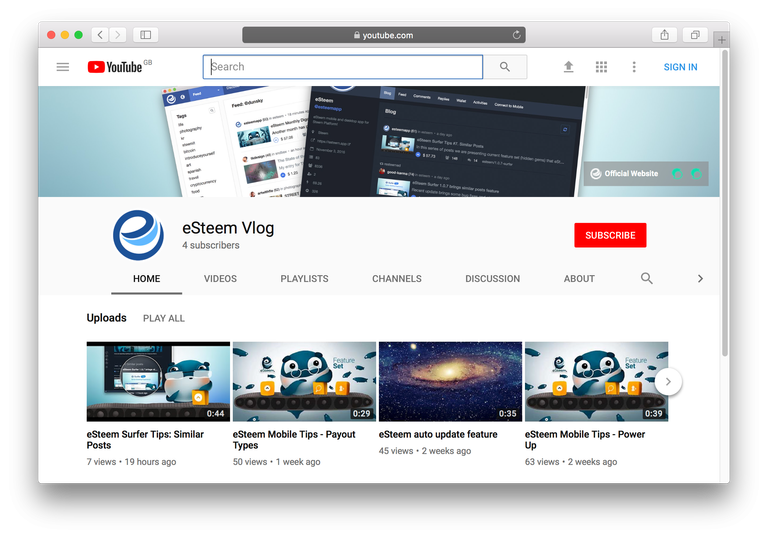Click the channel banner image
This screenshot has height=538, width=768.
(x=379, y=142)
